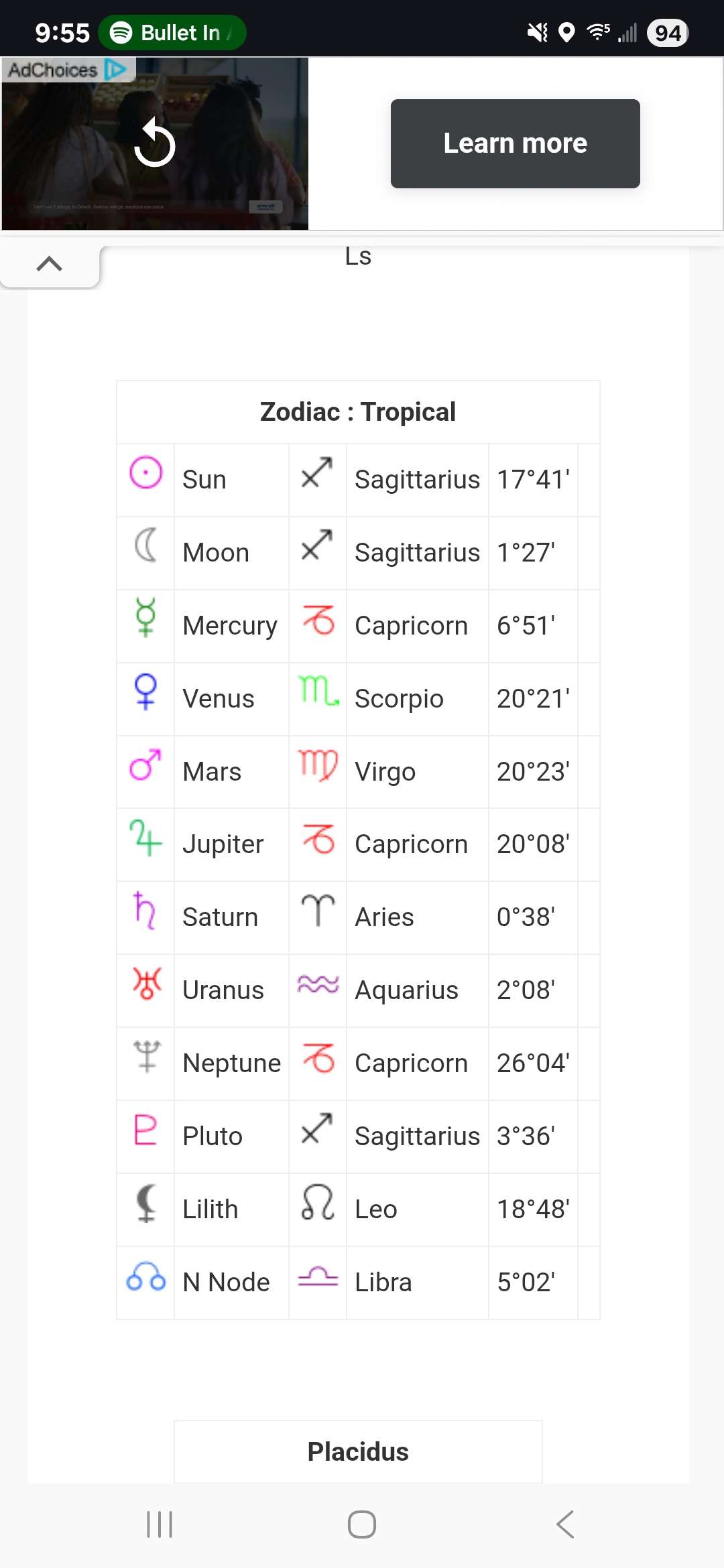Open the AdChoices info icon
This screenshot has height=1568, width=724.
pyautogui.click(x=115, y=70)
